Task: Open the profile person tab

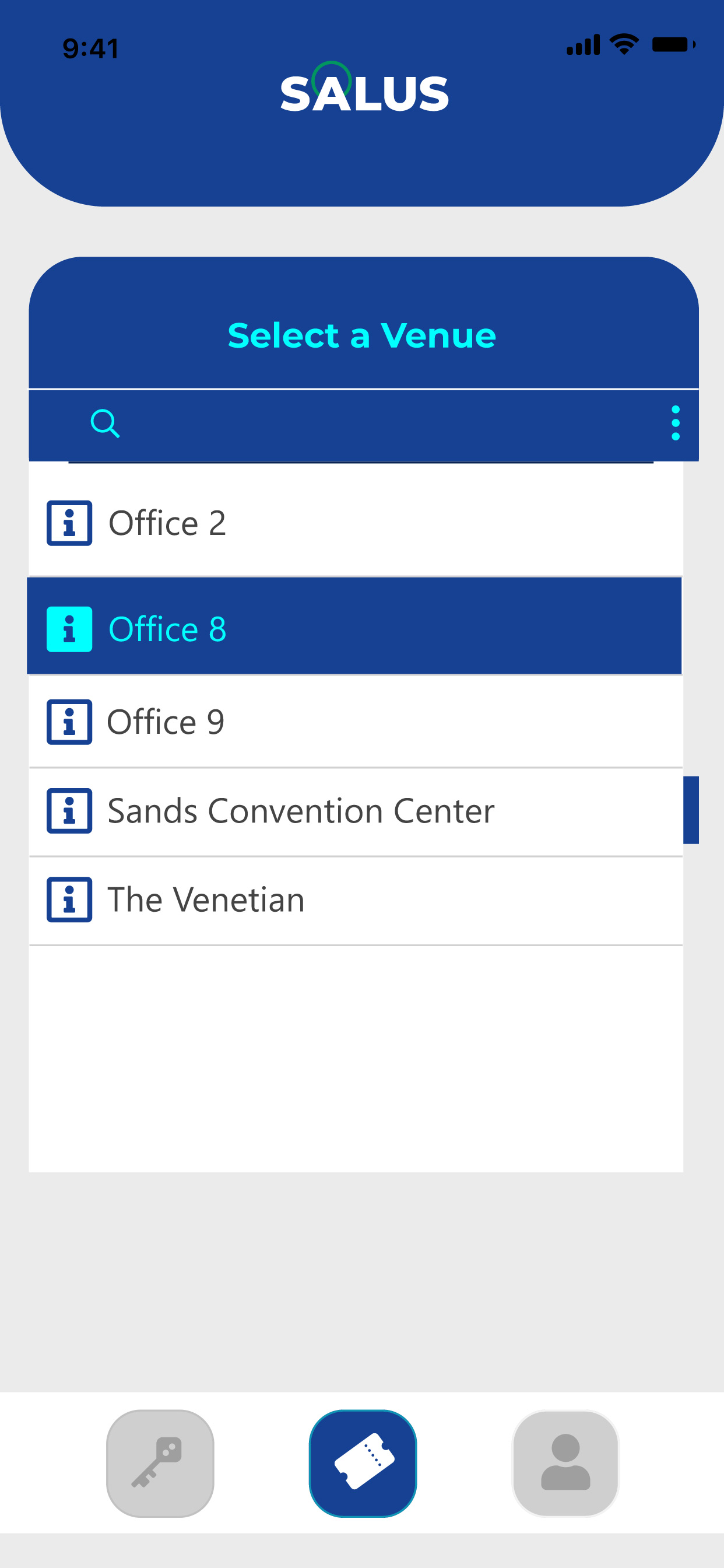Action: pyautogui.click(x=565, y=1462)
